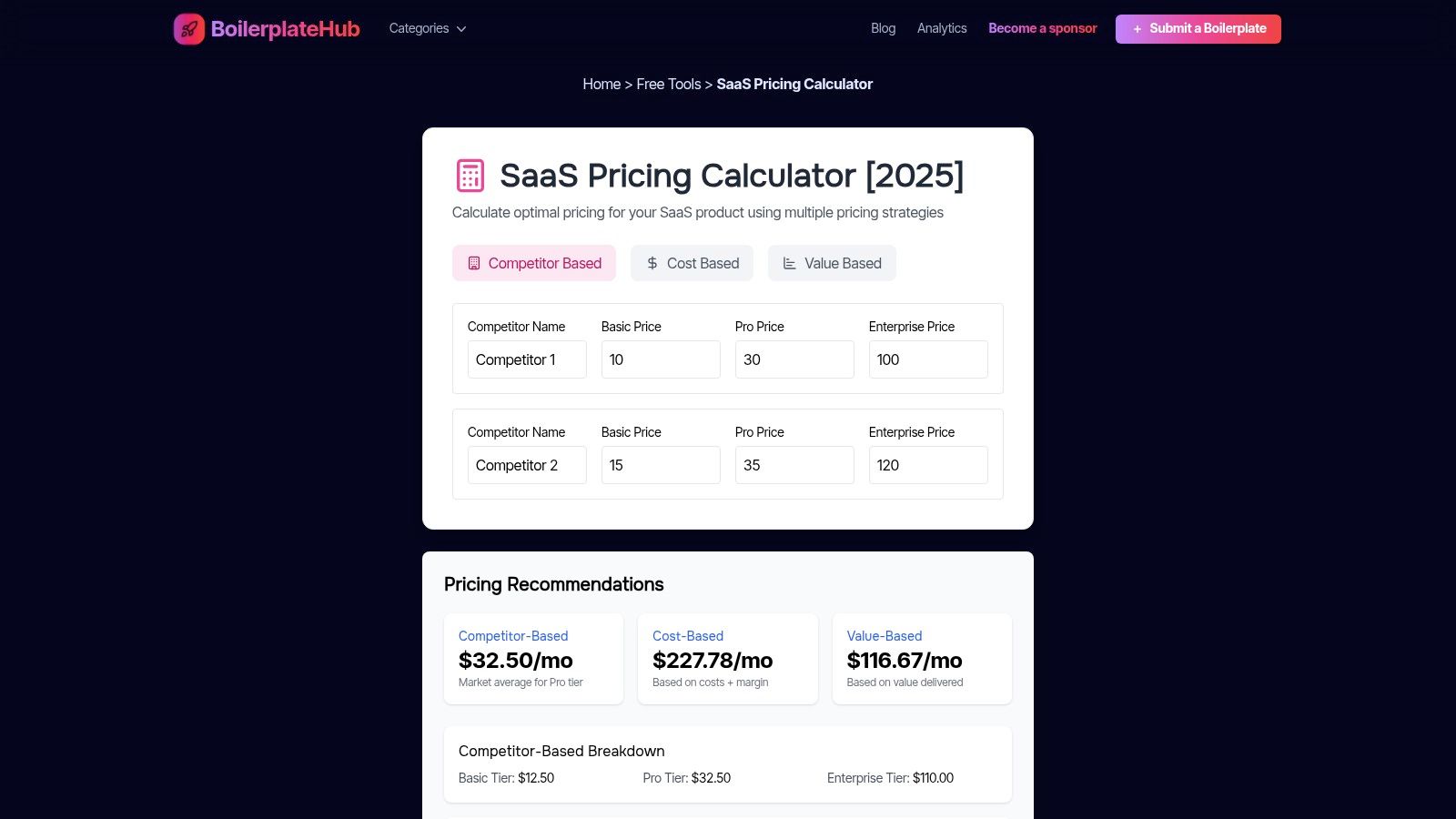Click the pink calculator icon beside title
This screenshot has height=819, width=1456.
470,176
